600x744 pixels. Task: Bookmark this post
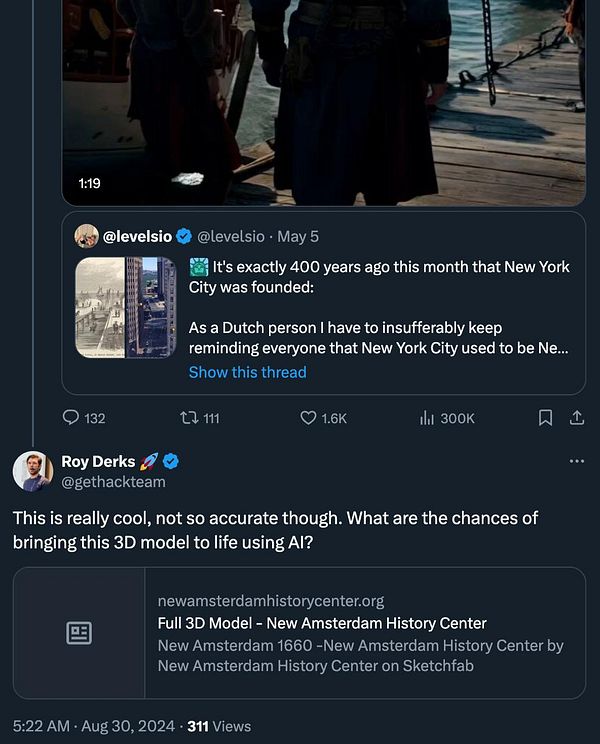(x=545, y=418)
